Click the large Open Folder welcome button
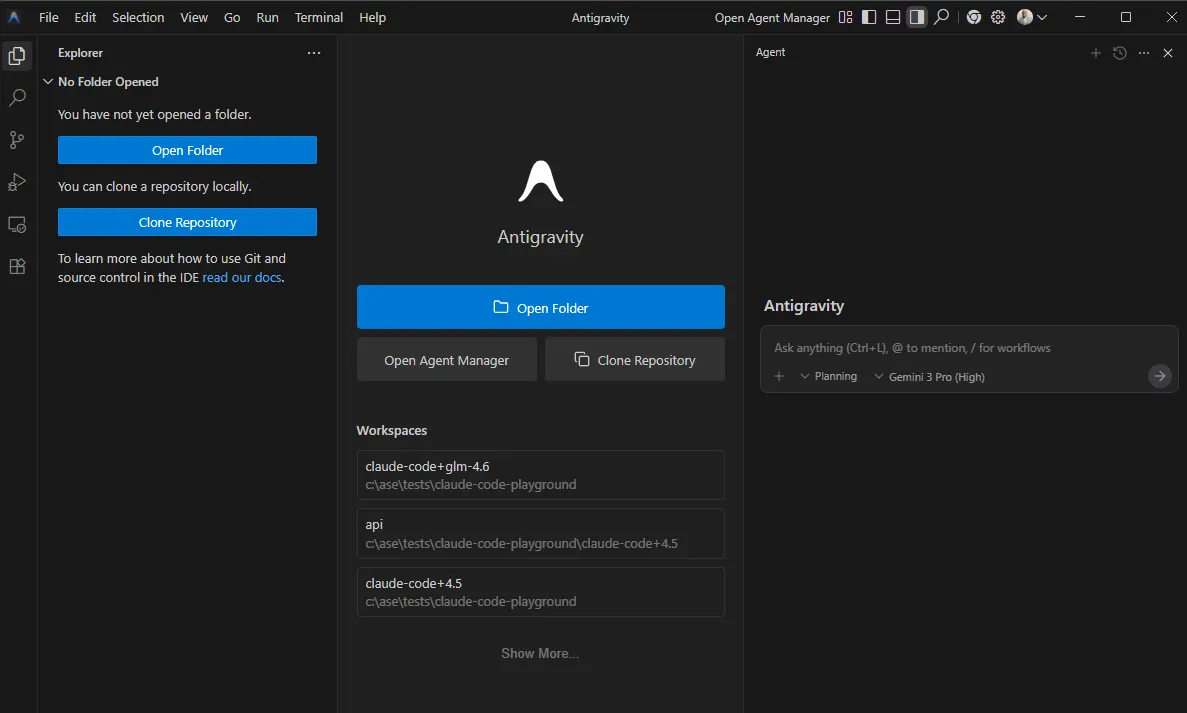Screen dimensions: 1187x713 coord(541,307)
